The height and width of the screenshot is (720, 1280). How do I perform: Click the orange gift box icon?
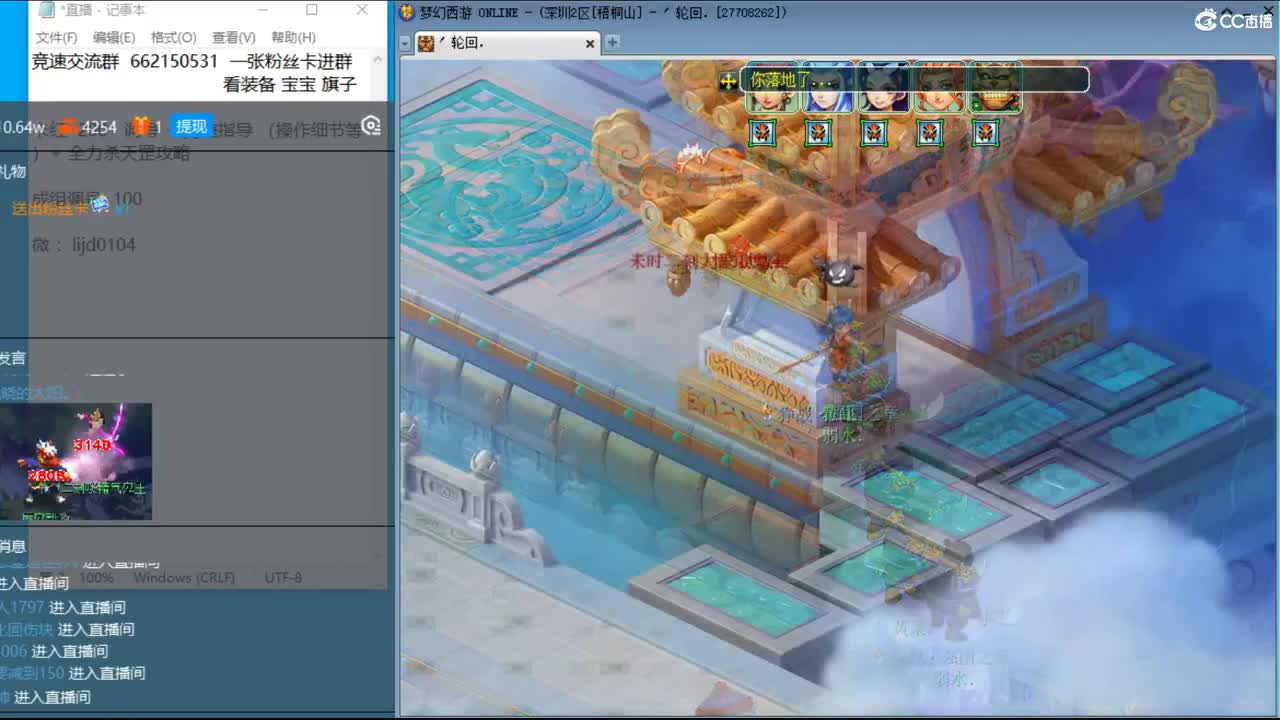pyautogui.click(x=141, y=126)
